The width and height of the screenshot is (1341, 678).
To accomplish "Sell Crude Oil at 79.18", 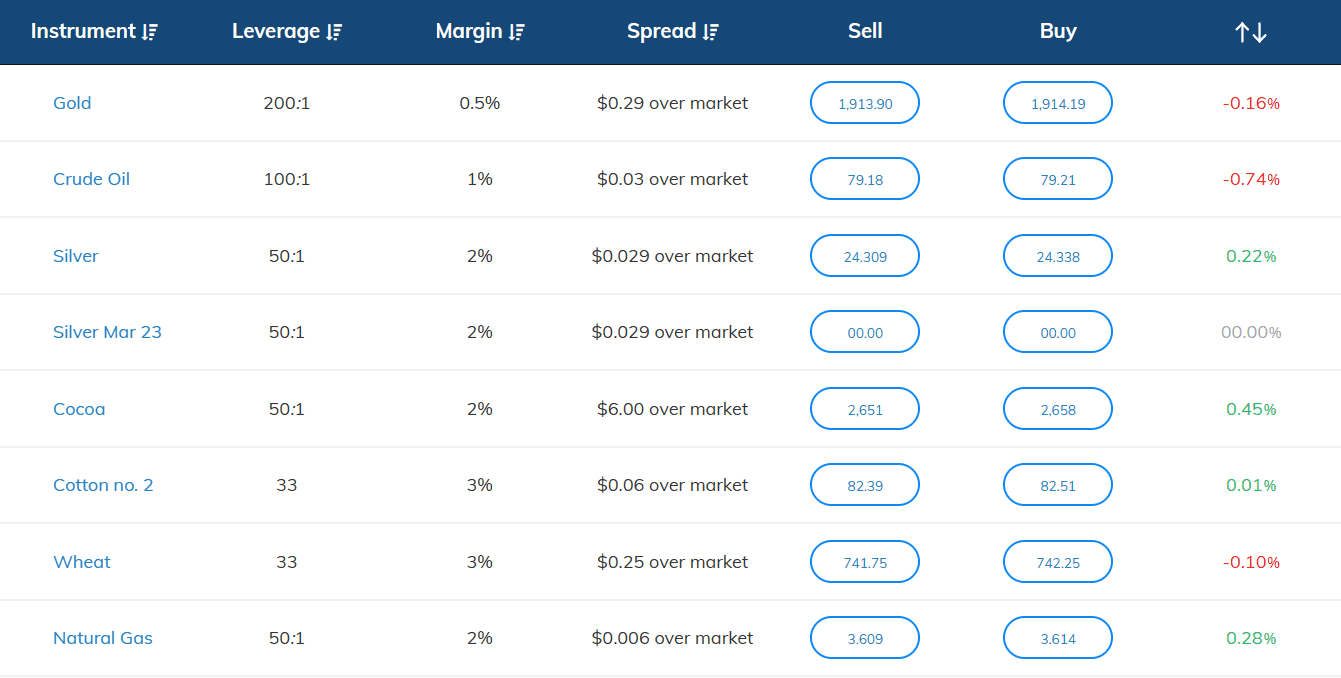I will coord(865,179).
